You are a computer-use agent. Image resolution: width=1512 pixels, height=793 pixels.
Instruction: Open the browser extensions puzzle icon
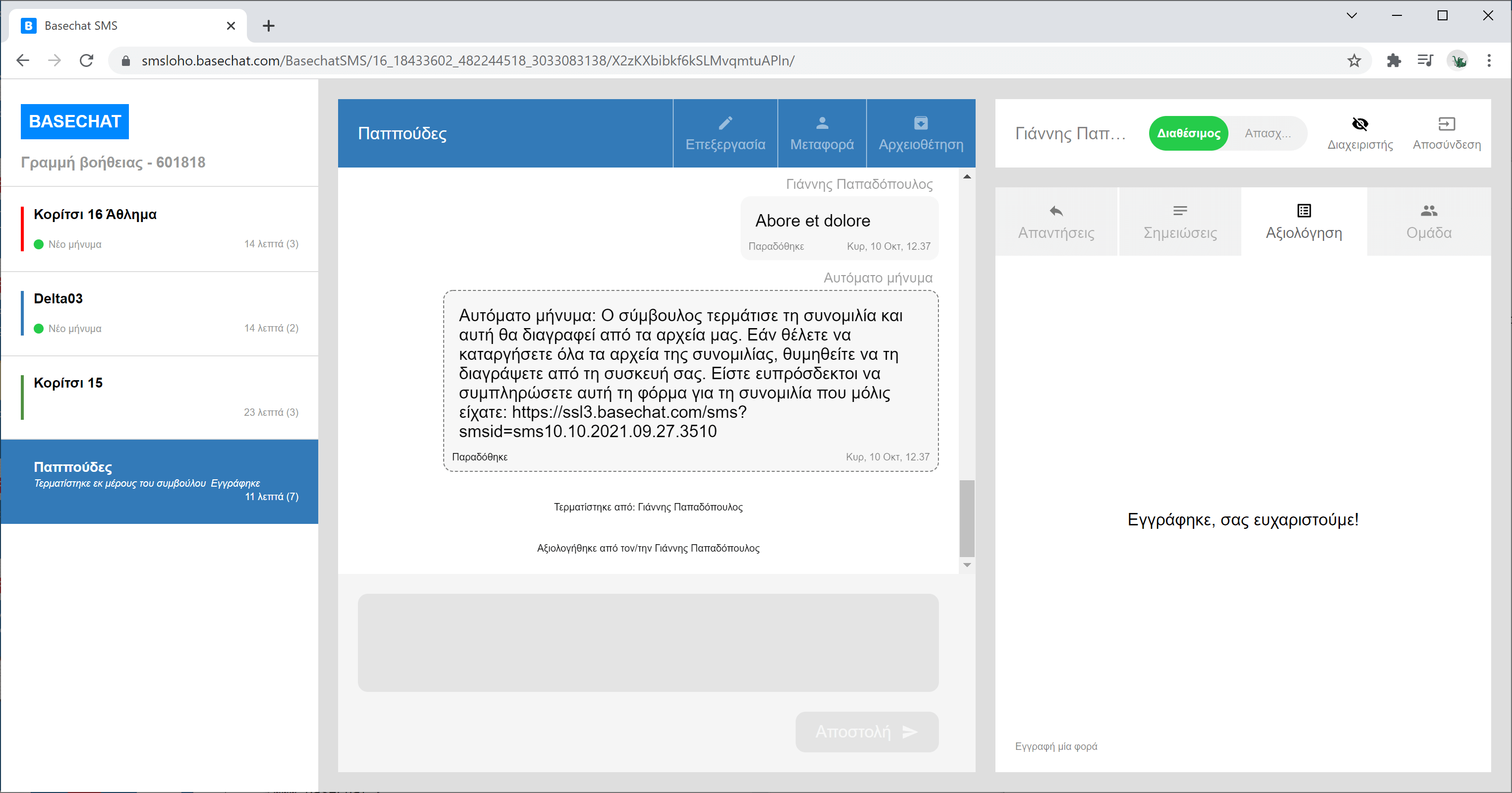point(1394,60)
